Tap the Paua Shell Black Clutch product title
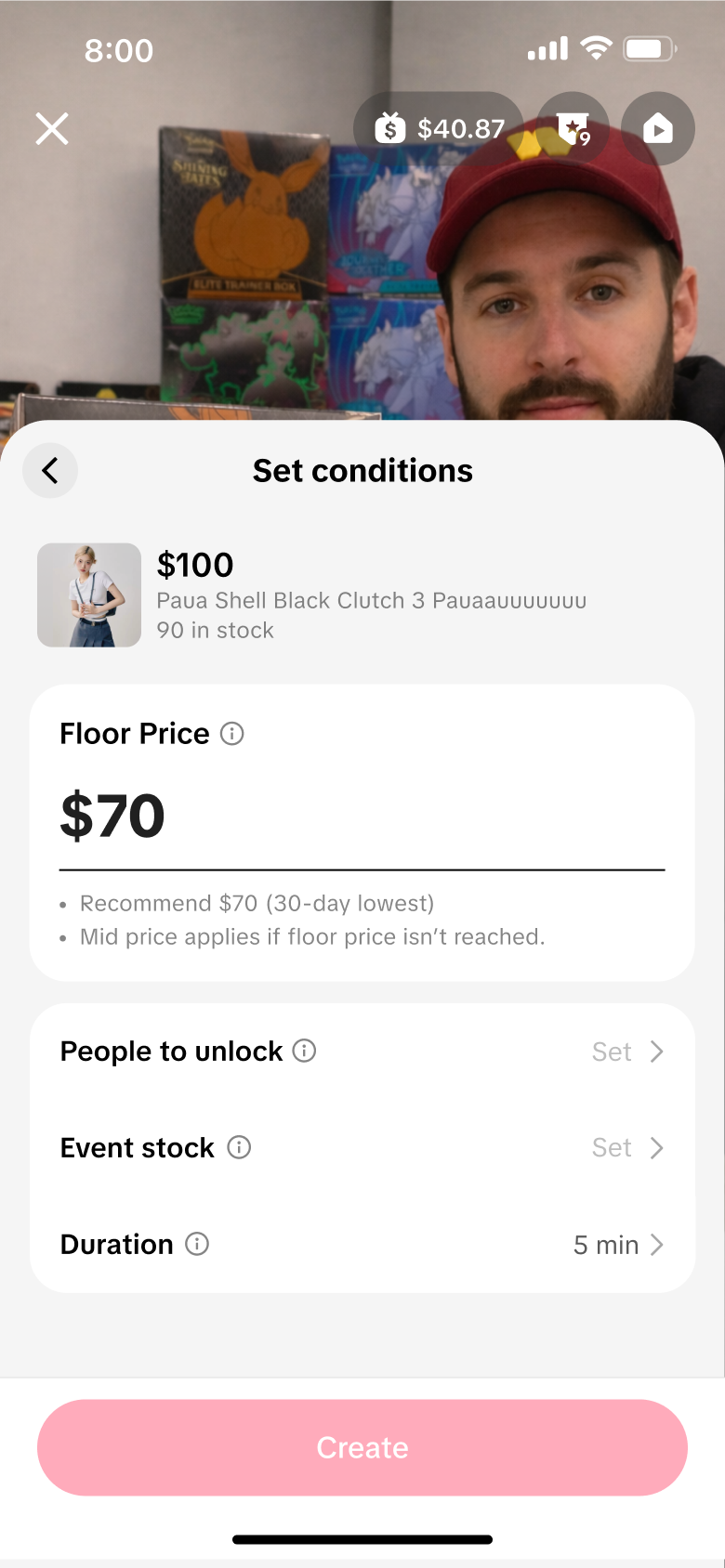 (x=372, y=600)
